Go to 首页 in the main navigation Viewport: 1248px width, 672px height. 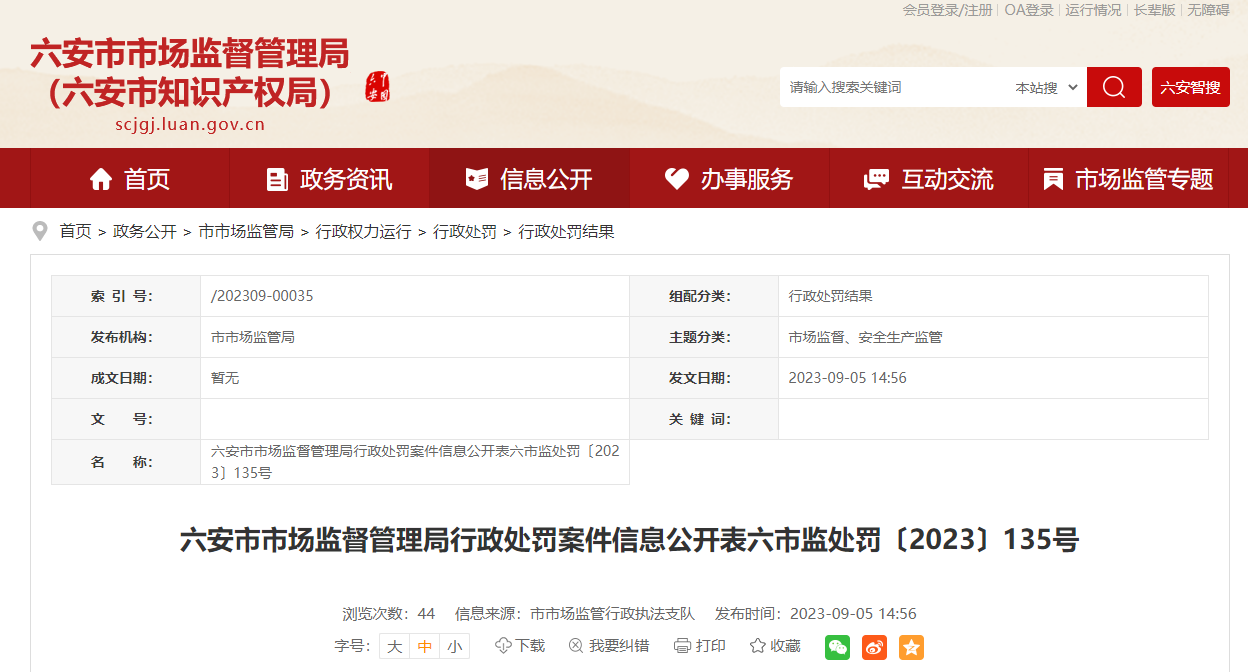130,179
